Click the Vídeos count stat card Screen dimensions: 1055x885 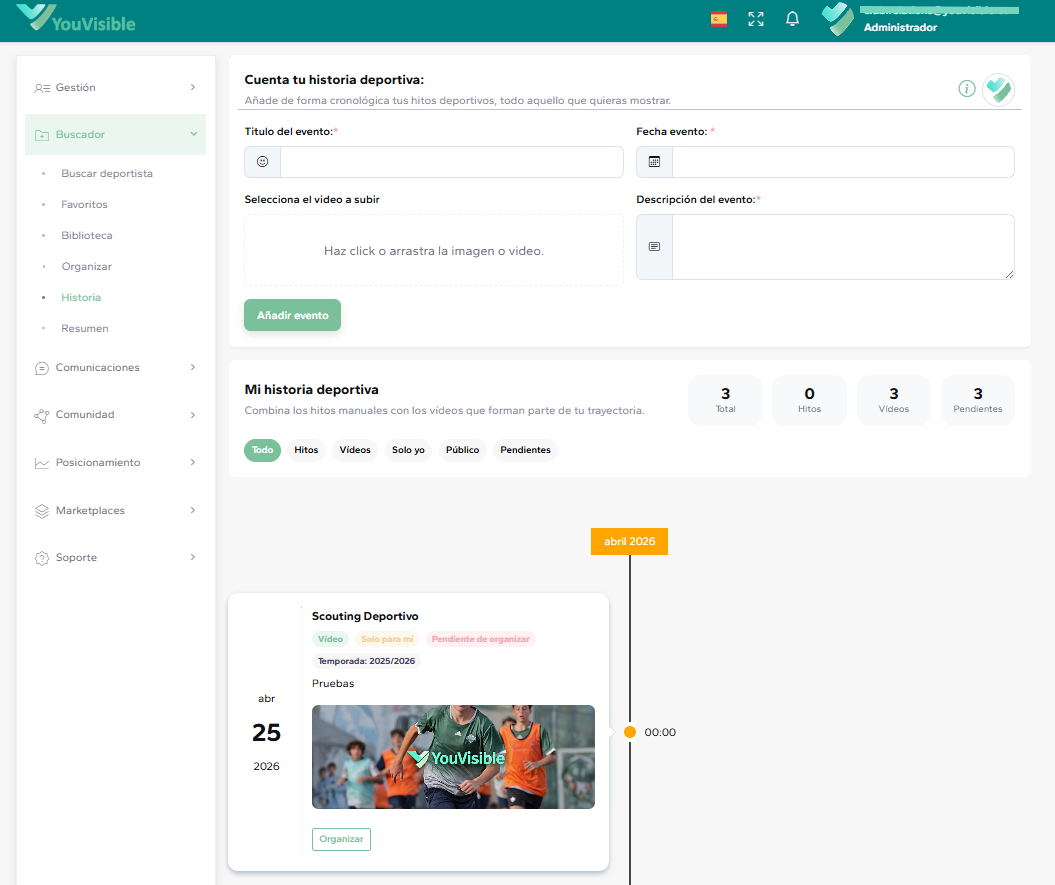tap(894, 400)
